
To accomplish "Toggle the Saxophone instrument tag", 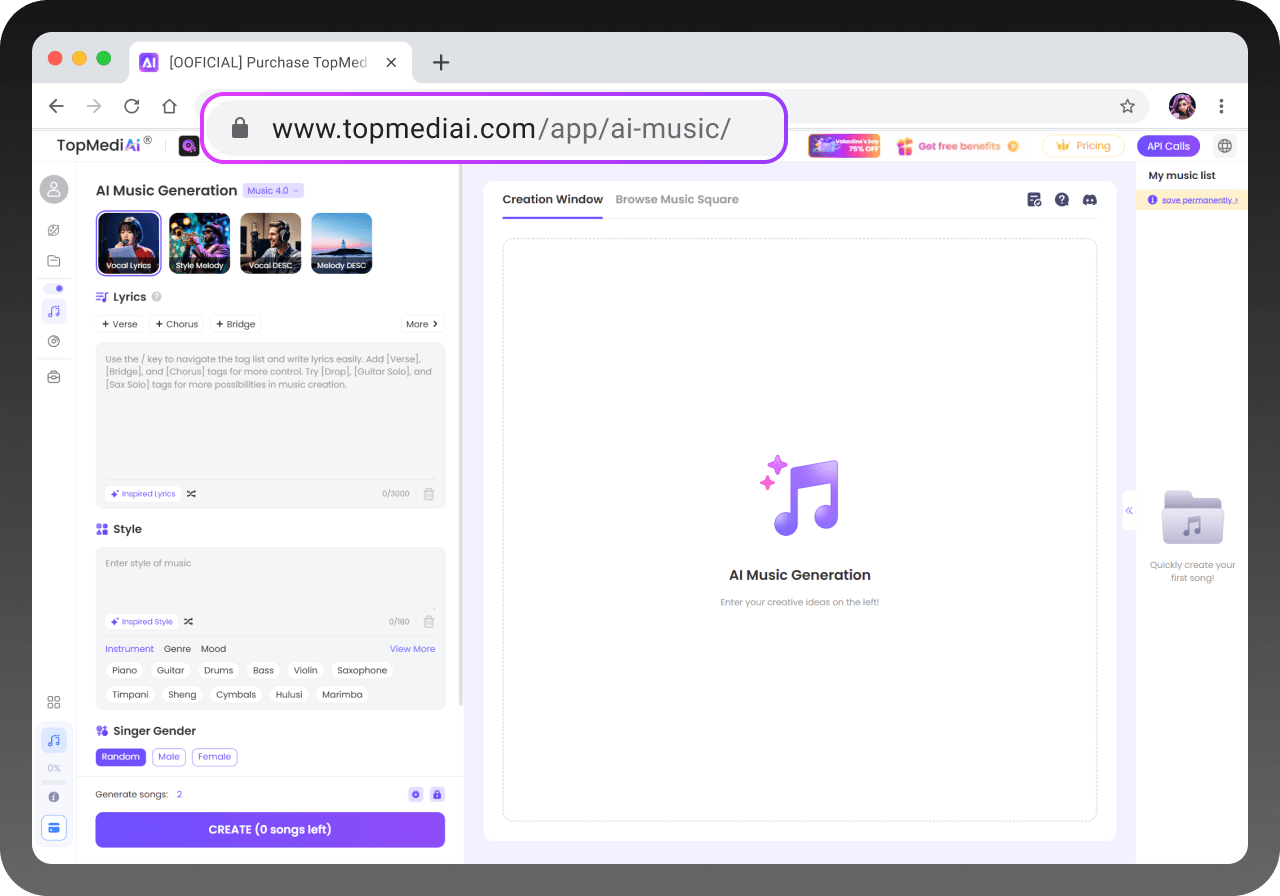I will (362, 671).
